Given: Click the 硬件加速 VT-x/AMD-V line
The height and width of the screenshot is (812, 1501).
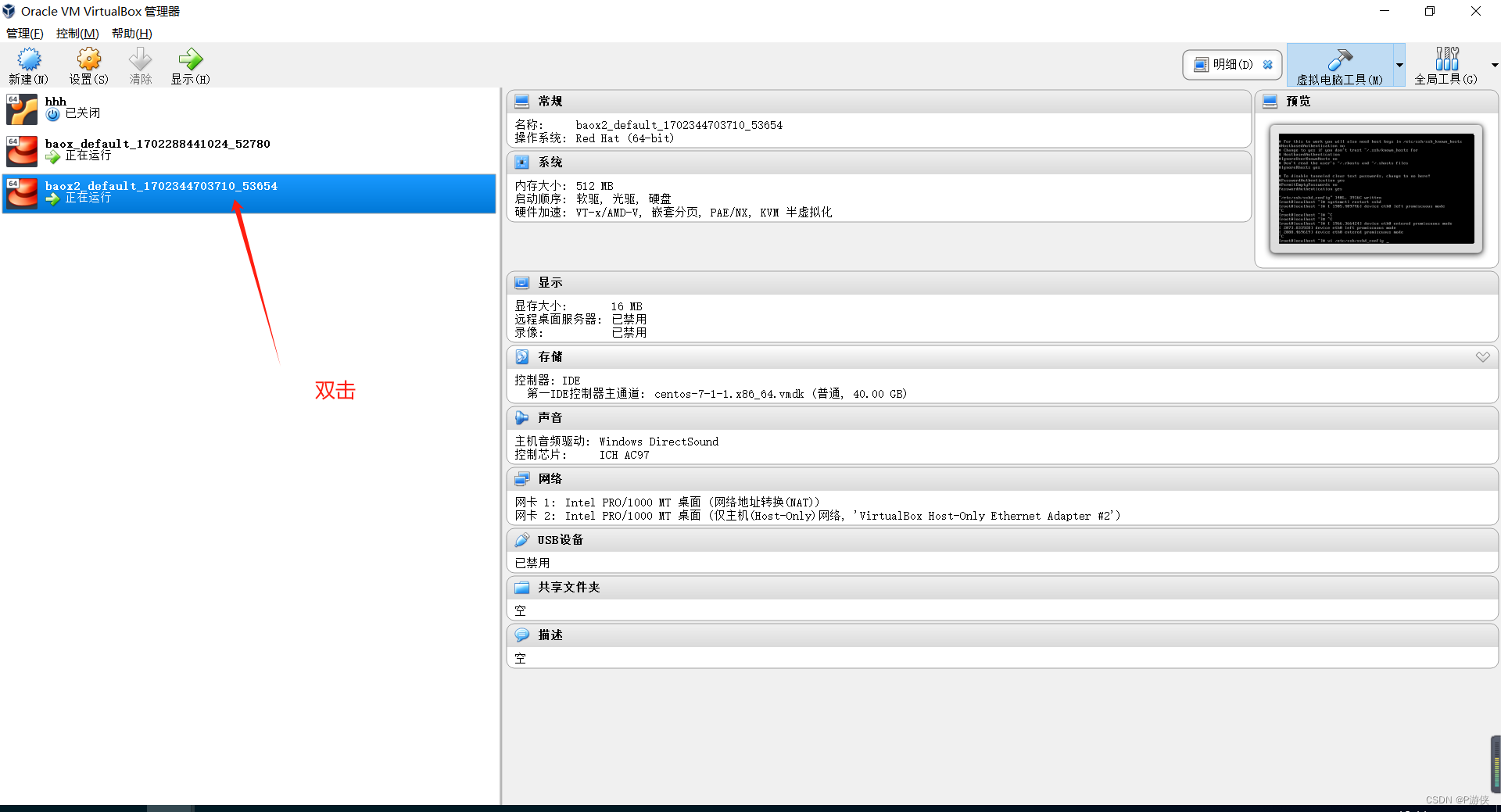Looking at the screenshot, I should 673,213.
